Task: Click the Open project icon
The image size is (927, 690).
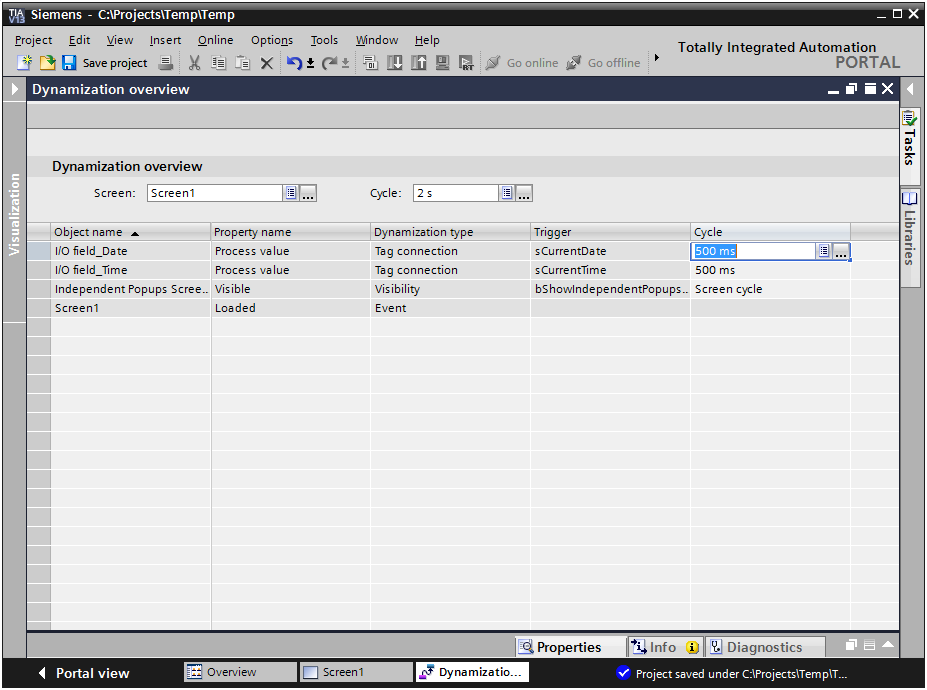Action: pos(47,62)
